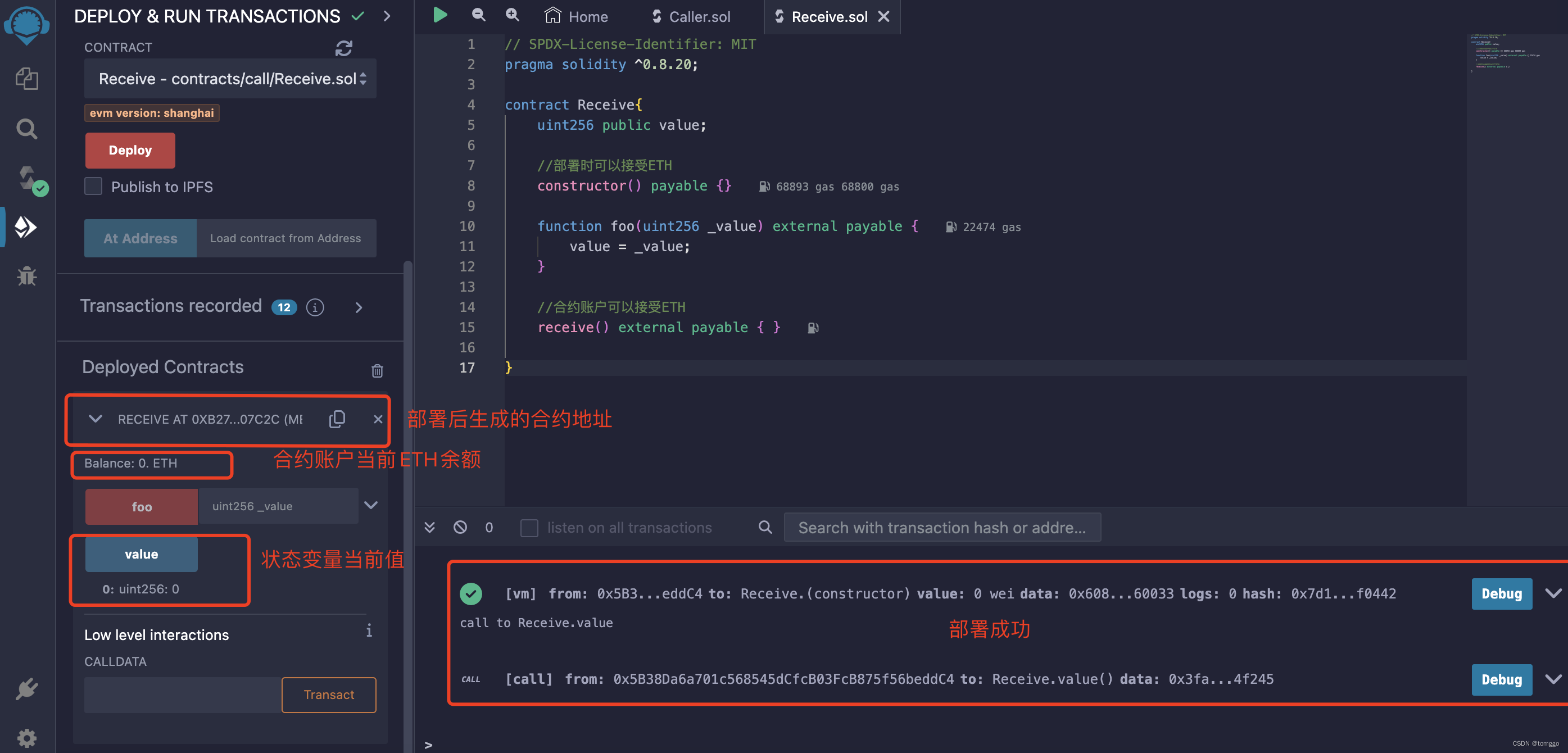
Task: Open the Debugger panel from sidebar
Action: [27, 276]
